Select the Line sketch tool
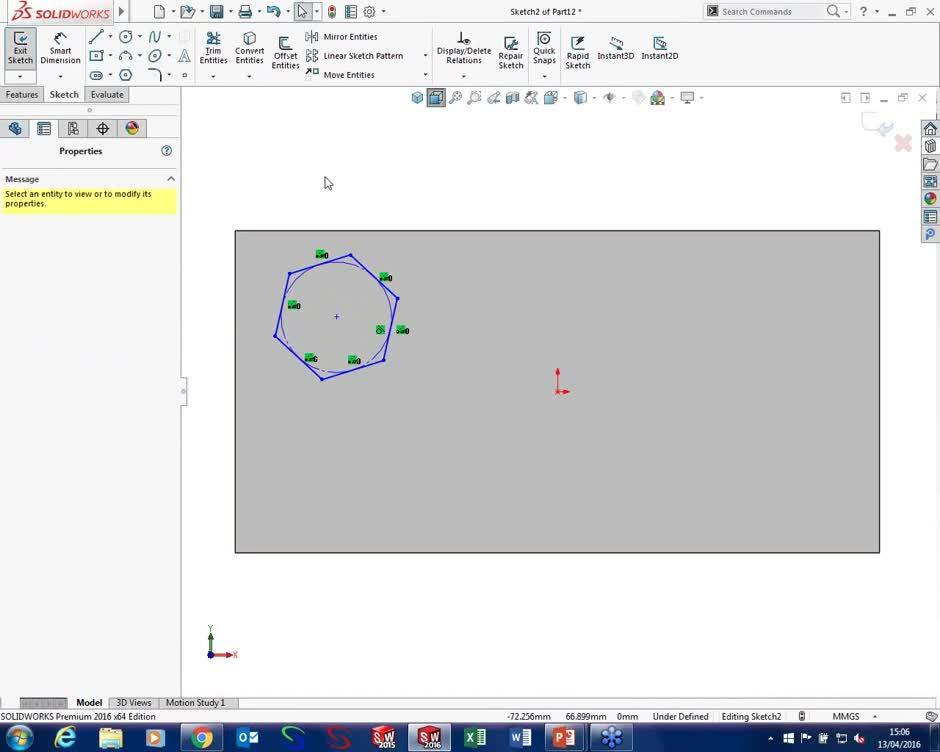The image size is (940, 752). (x=95, y=36)
